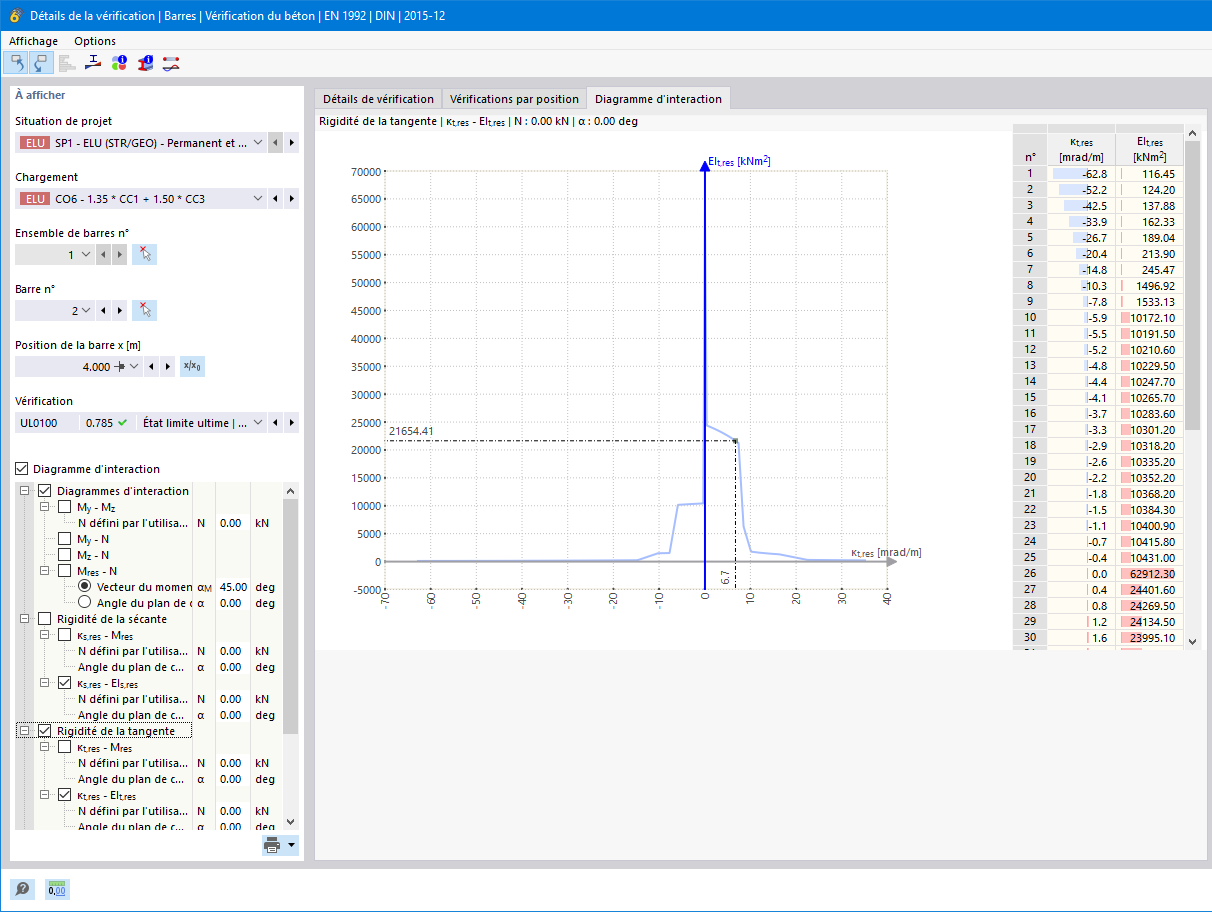1212x912 pixels.
Task: Select table cell 10172.10 in row 10
Action: tap(1149, 317)
